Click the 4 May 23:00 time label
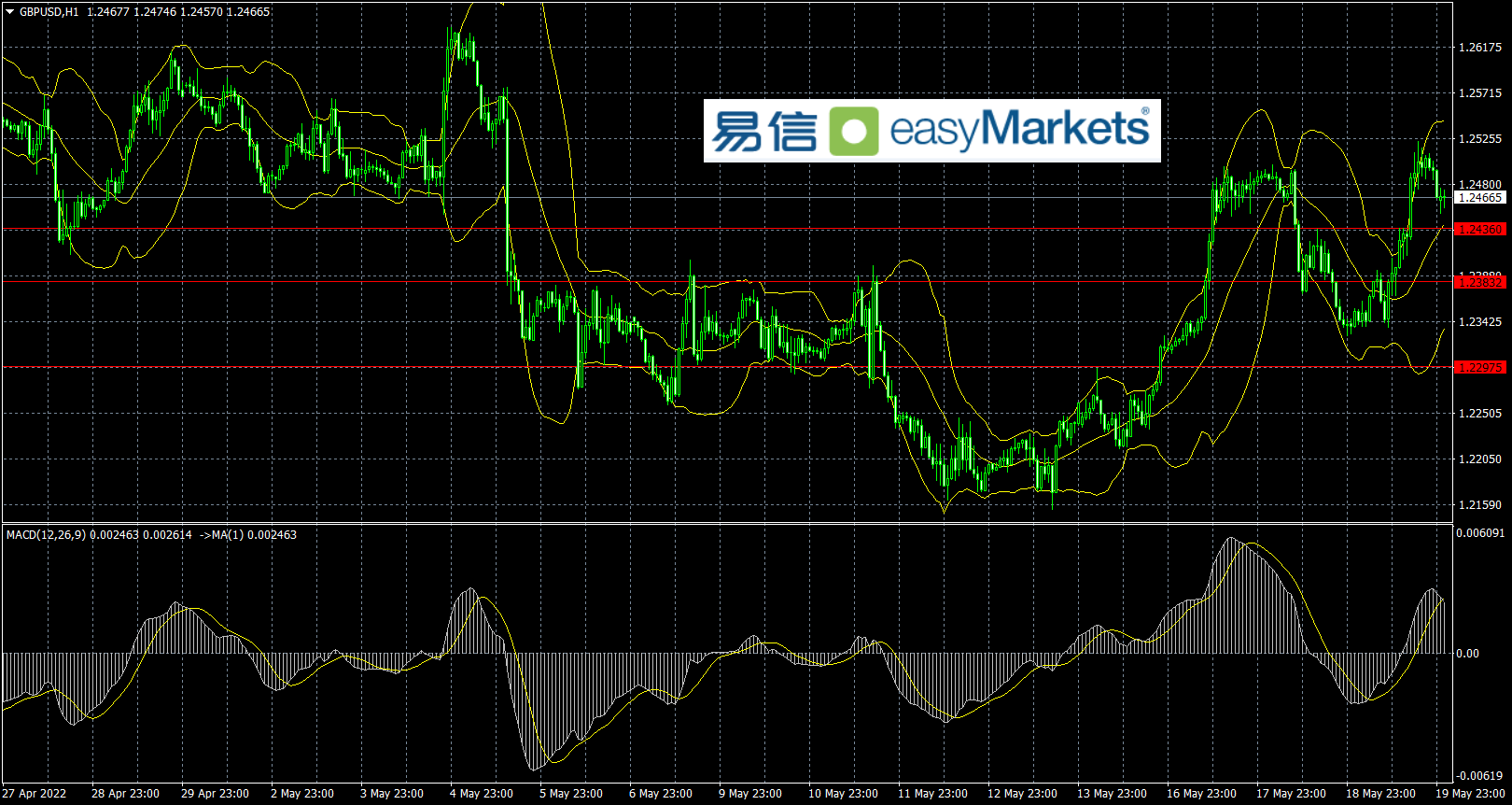Viewport: 1512px width, 805px height. pos(482,794)
